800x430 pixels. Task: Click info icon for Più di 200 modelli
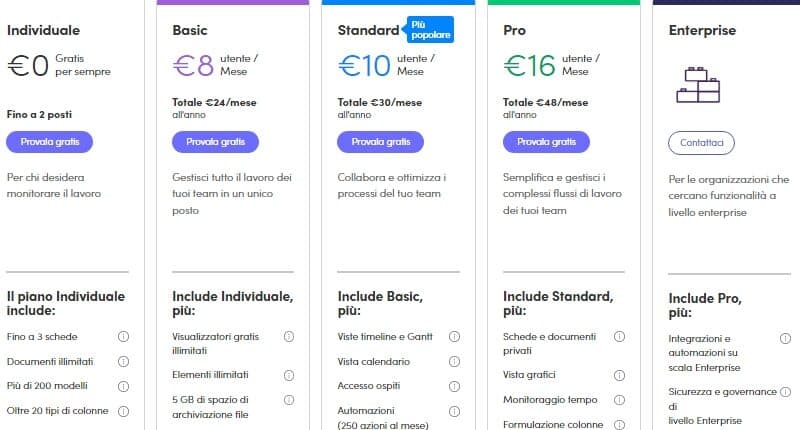pyautogui.click(x=124, y=386)
